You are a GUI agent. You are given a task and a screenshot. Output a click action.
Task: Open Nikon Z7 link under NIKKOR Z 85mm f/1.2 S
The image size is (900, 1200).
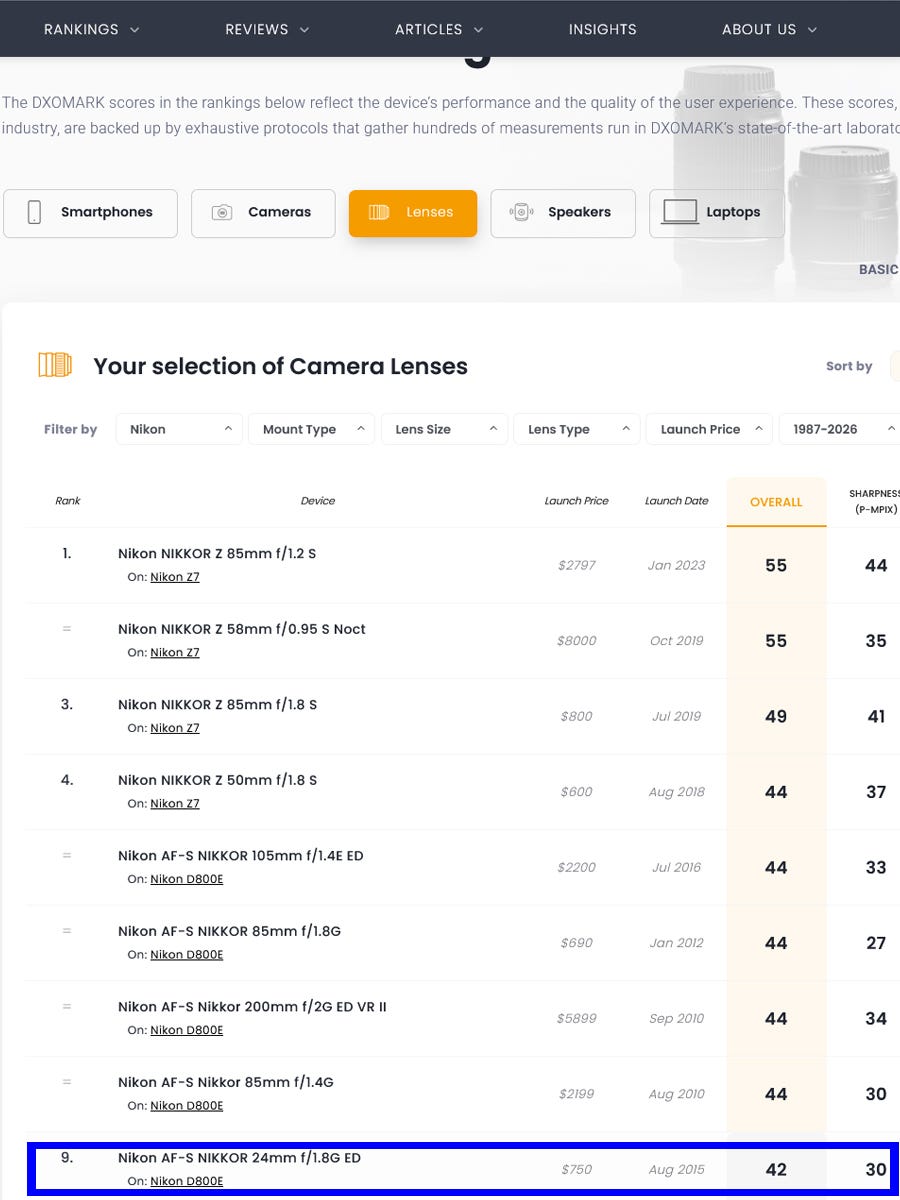point(175,577)
